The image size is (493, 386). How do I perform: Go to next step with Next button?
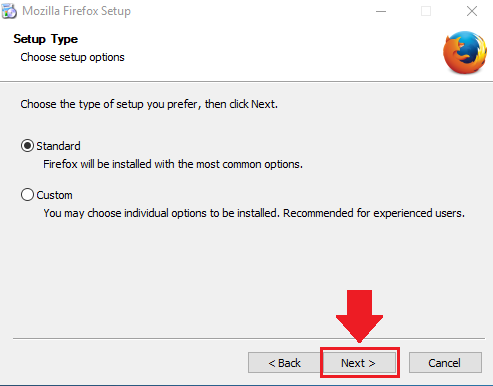(x=359, y=363)
